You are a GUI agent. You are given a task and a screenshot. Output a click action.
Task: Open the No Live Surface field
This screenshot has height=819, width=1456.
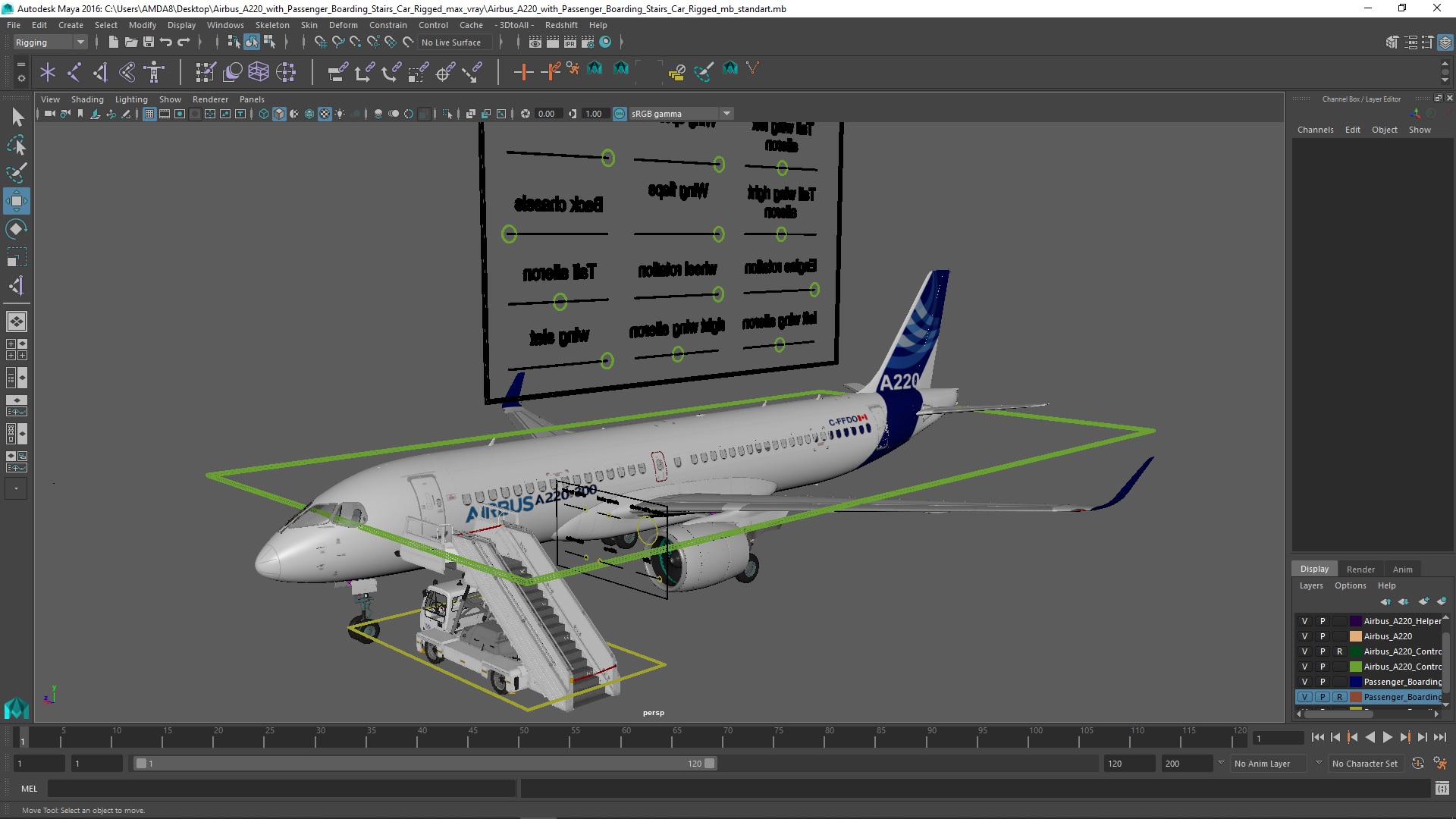click(455, 42)
